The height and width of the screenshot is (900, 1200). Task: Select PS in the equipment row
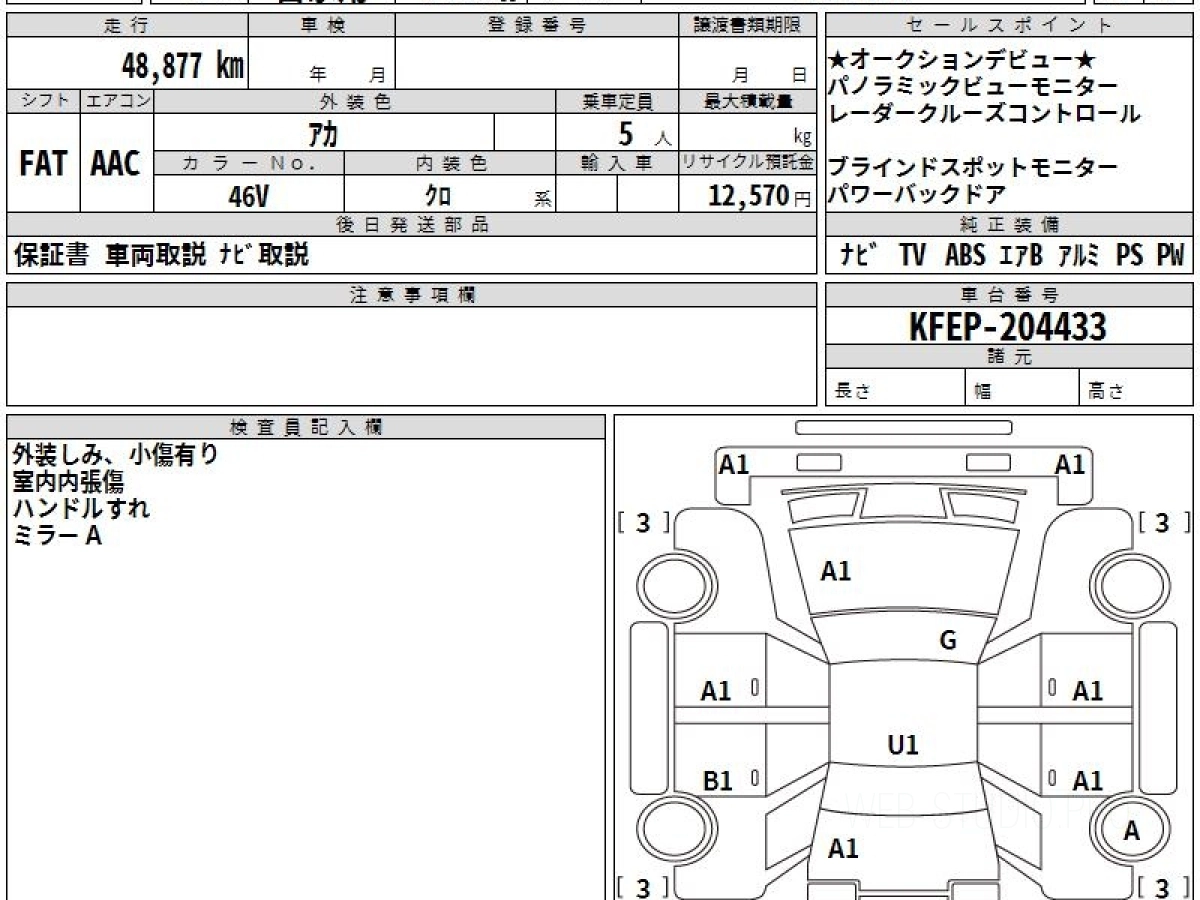1130,256
